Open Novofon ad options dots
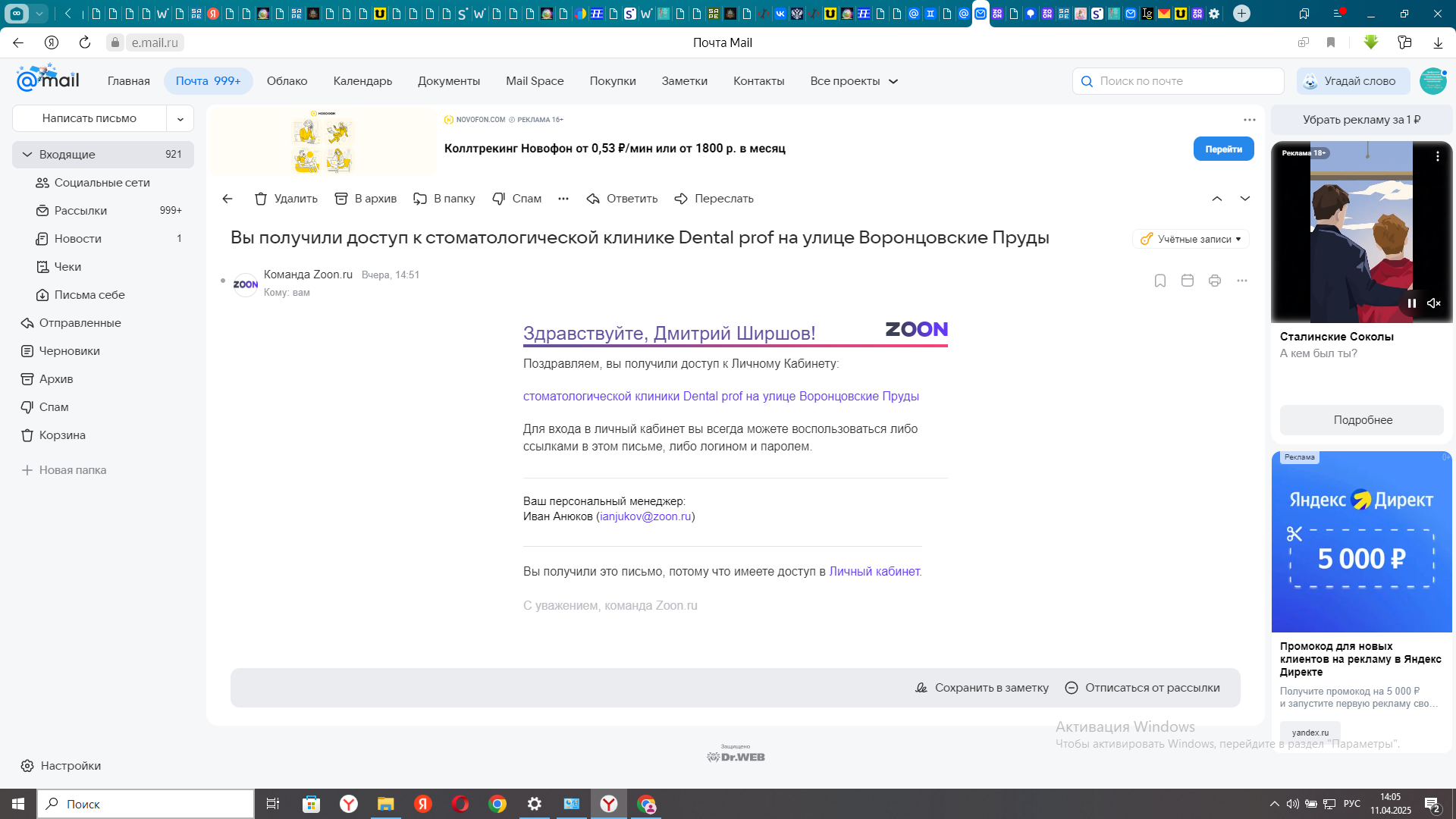Viewport: 1456px width, 819px height. click(1250, 120)
